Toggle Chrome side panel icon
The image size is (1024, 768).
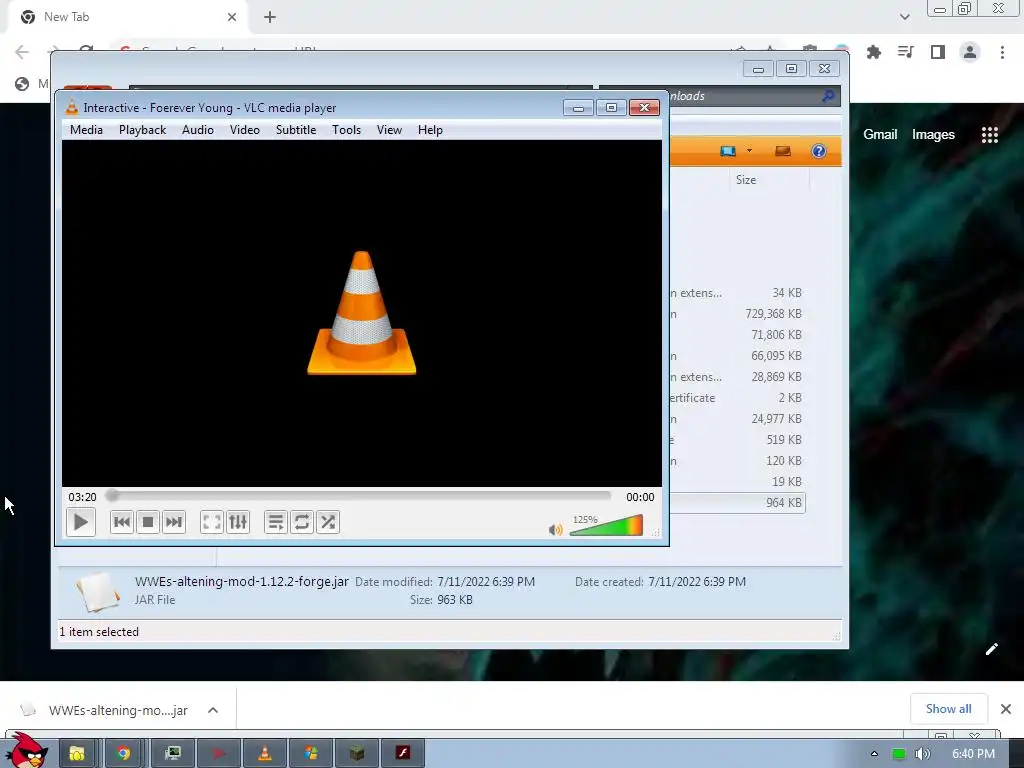coord(938,52)
